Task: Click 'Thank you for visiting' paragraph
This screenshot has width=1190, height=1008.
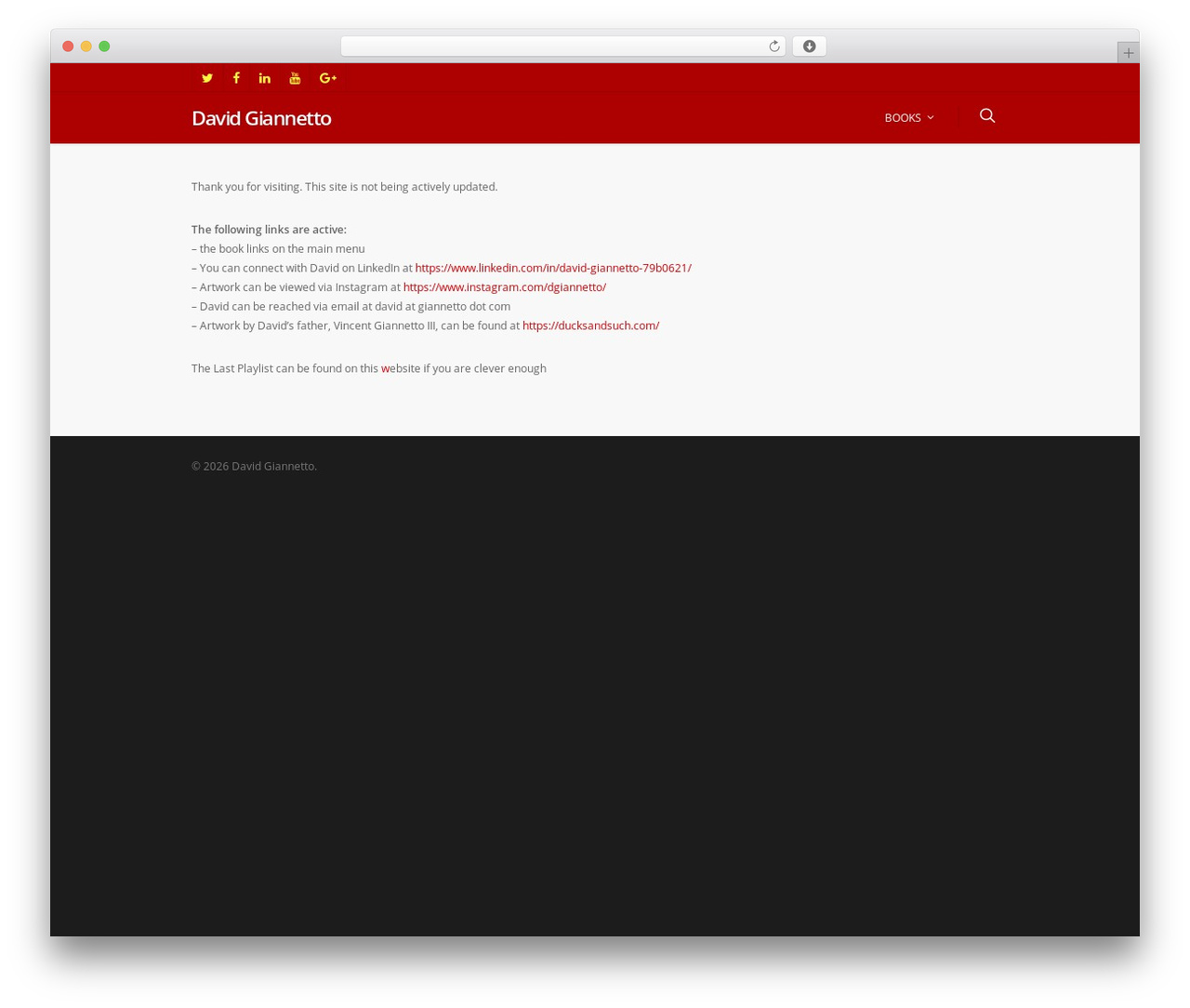Action: tap(344, 187)
